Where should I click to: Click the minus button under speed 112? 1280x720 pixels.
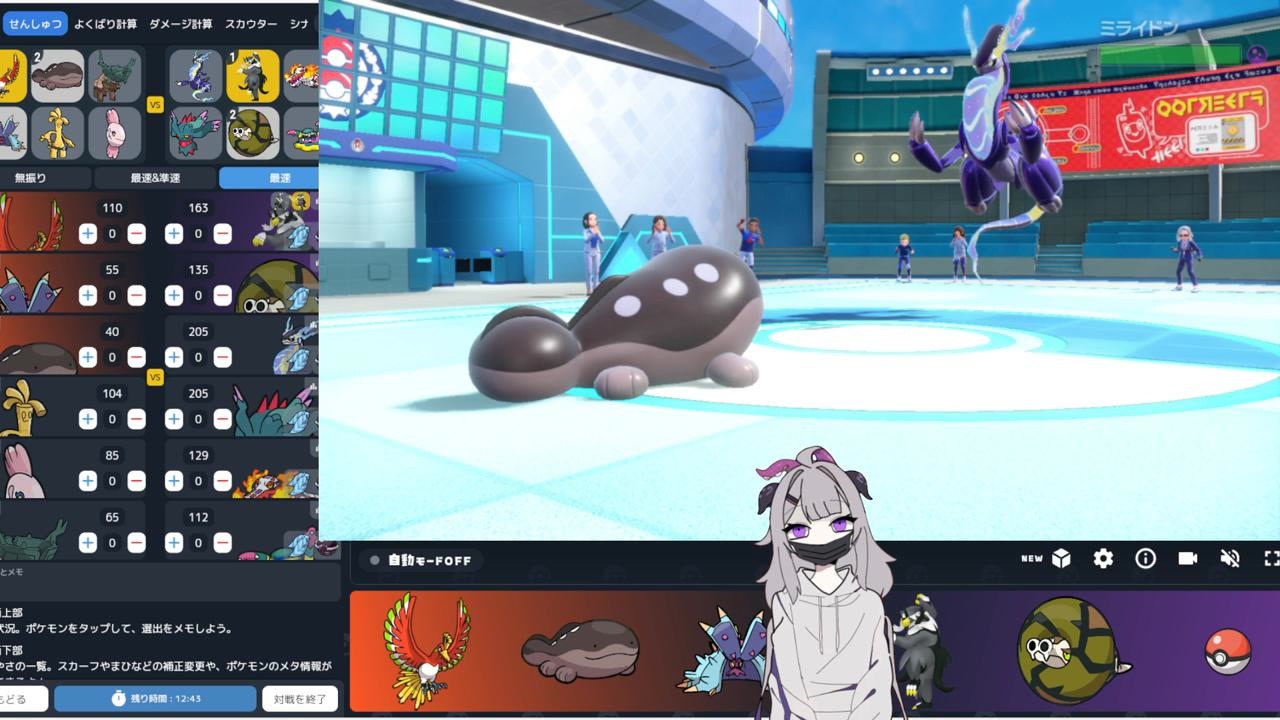pos(223,543)
